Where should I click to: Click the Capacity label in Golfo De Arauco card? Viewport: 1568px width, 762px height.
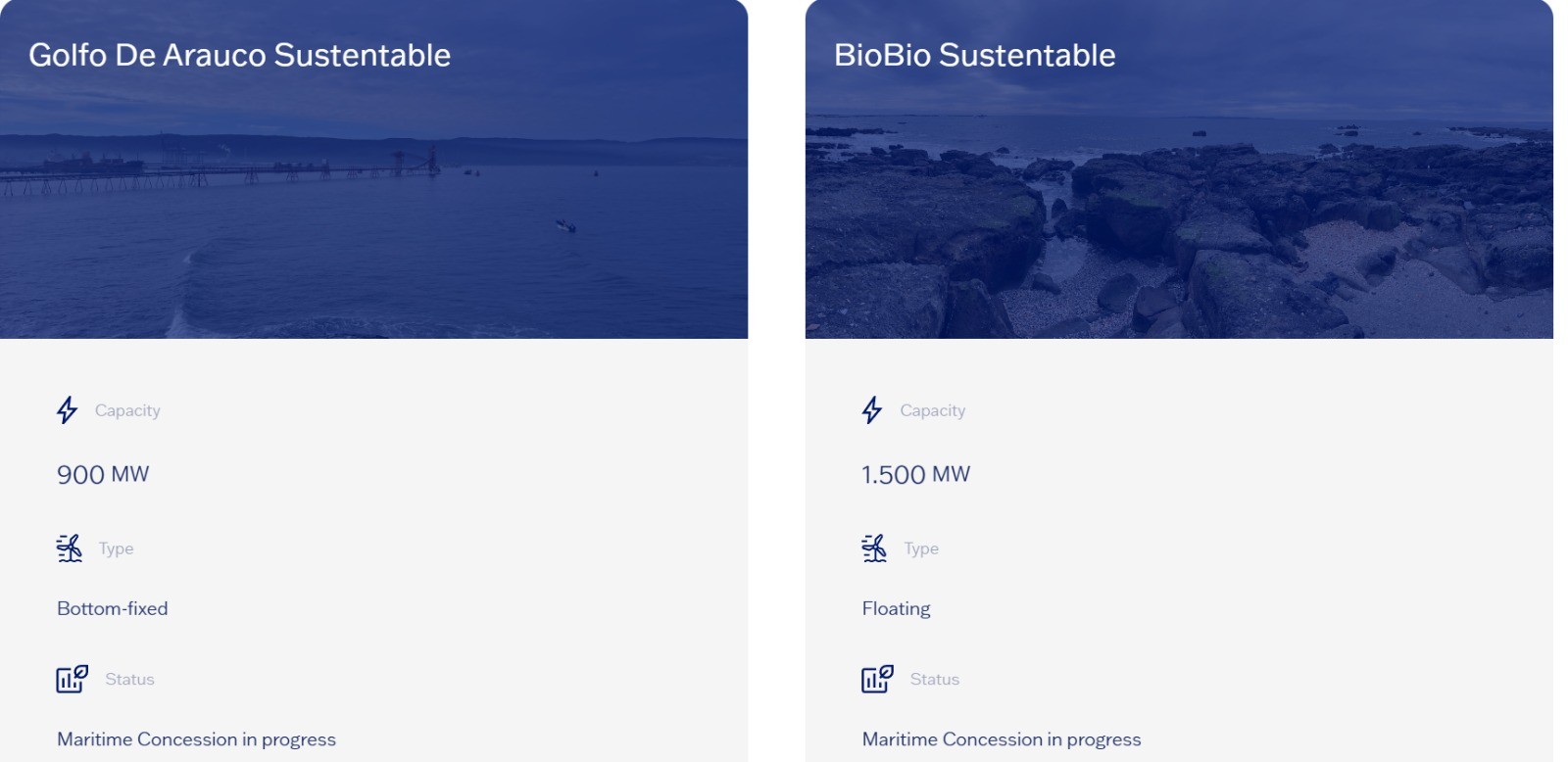point(127,410)
